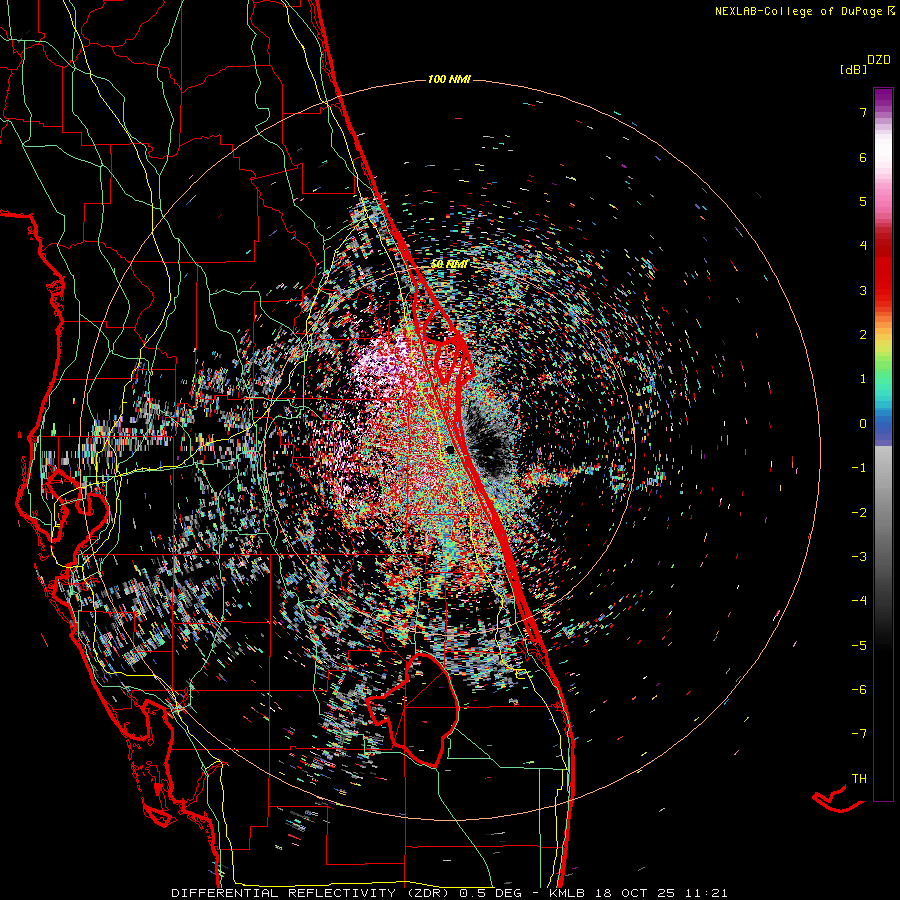
Task: Click the TH threshold label
Action: click(859, 778)
